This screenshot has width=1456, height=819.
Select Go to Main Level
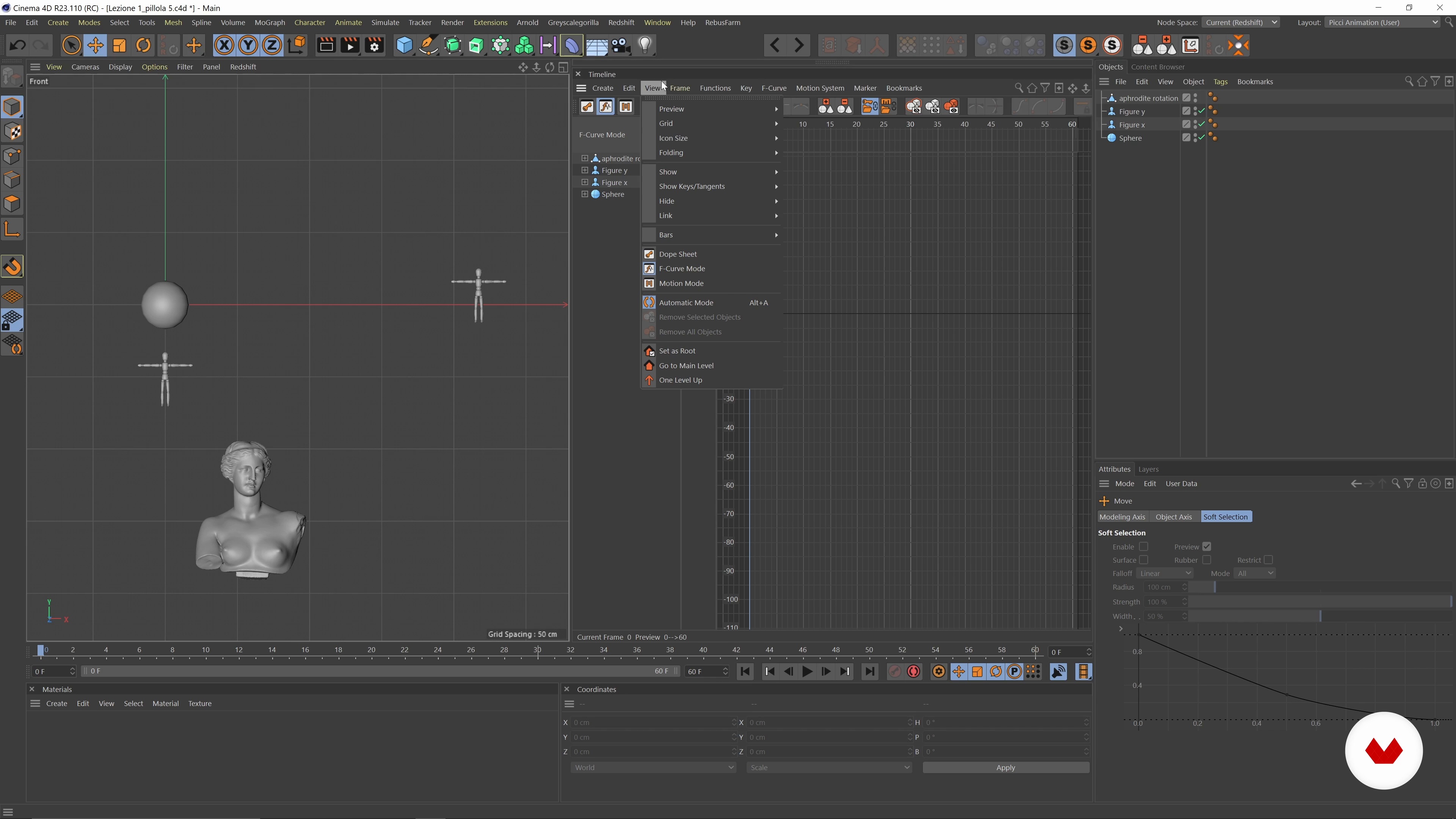[x=712, y=366]
